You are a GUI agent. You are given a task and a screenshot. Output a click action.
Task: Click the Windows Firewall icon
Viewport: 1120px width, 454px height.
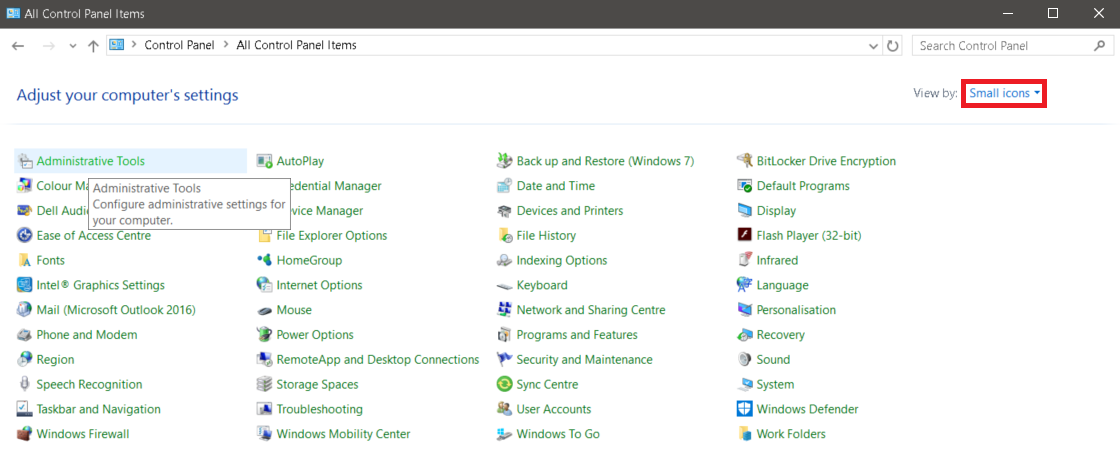[x=25, y=434]
